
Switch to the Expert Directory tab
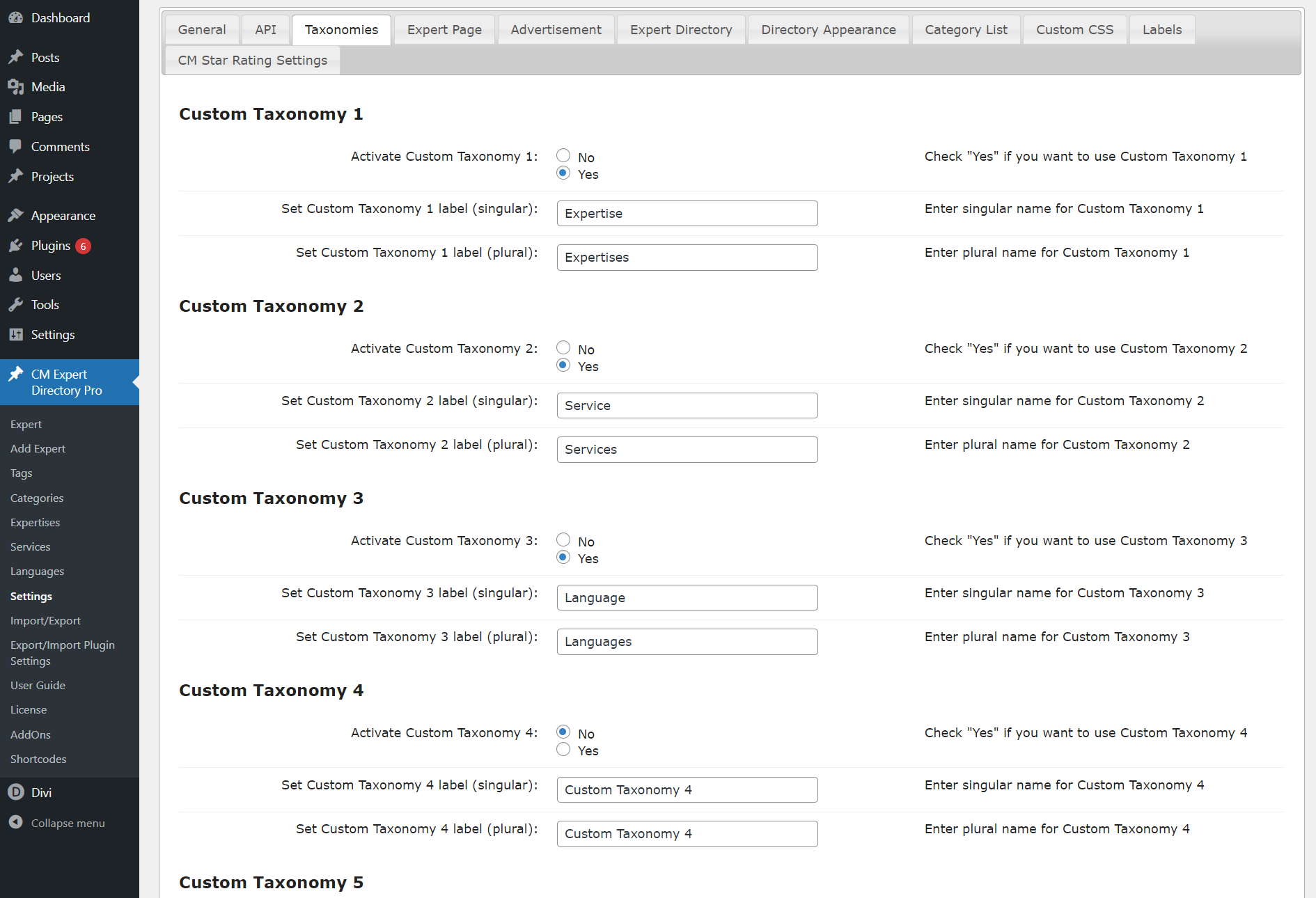(x=680, y=30)
